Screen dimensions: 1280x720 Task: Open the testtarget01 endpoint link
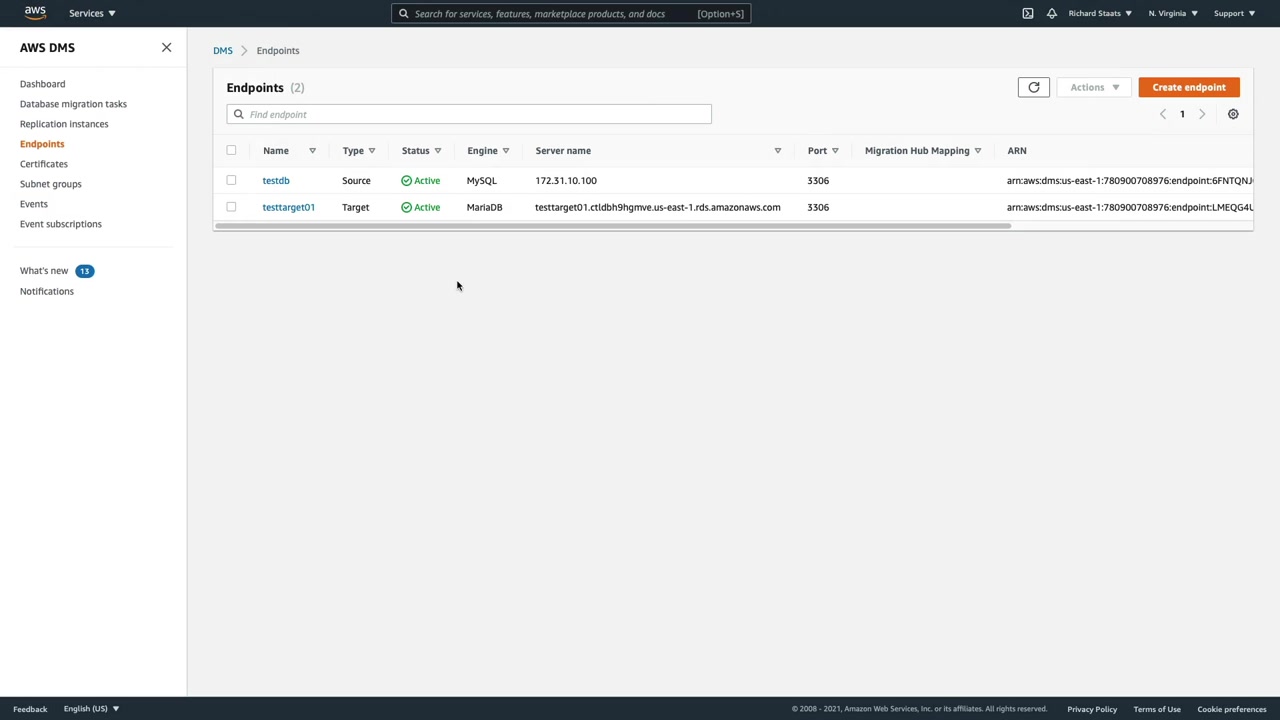288,207
